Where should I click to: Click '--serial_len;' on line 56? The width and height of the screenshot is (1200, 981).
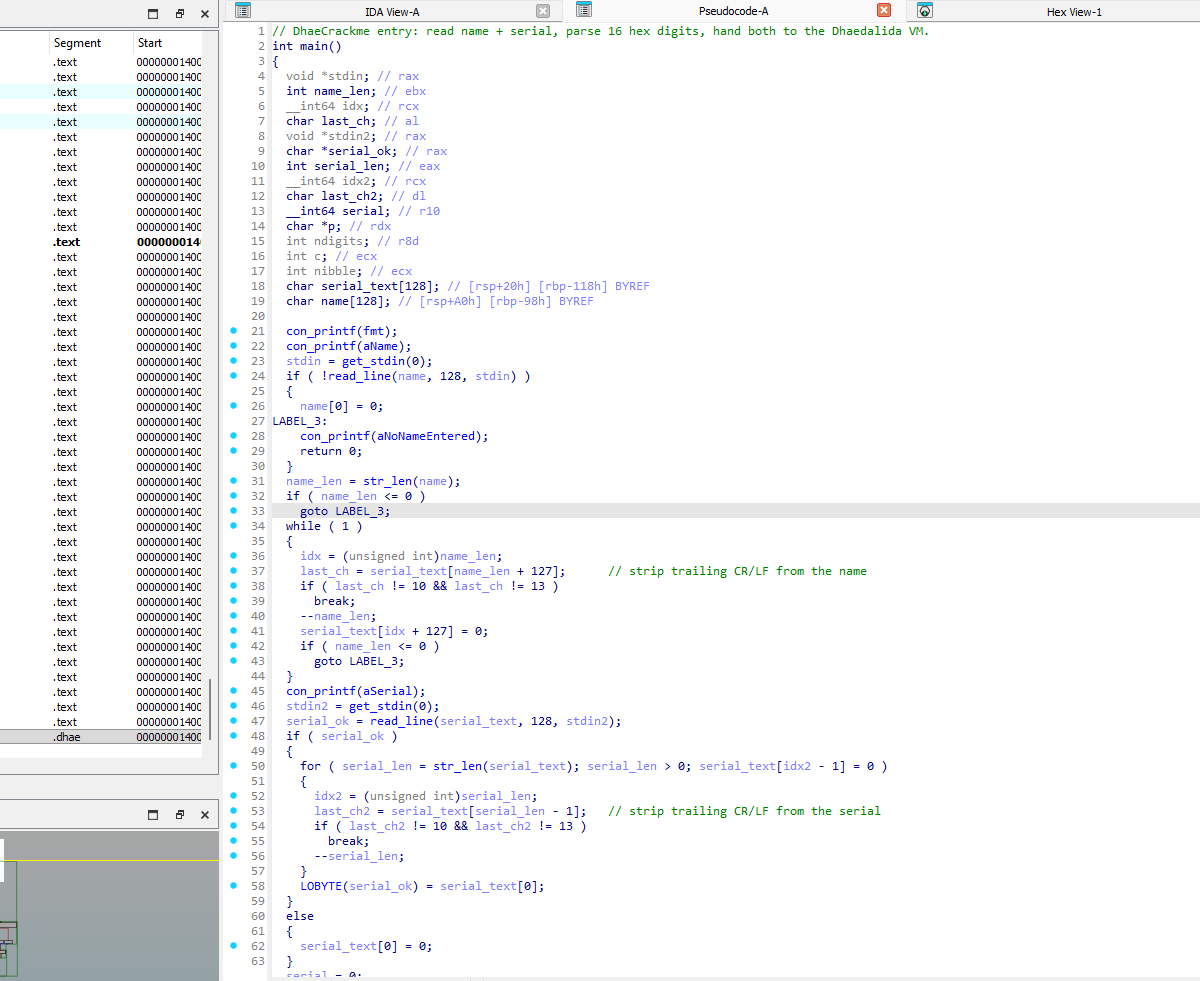pos(359,856)
